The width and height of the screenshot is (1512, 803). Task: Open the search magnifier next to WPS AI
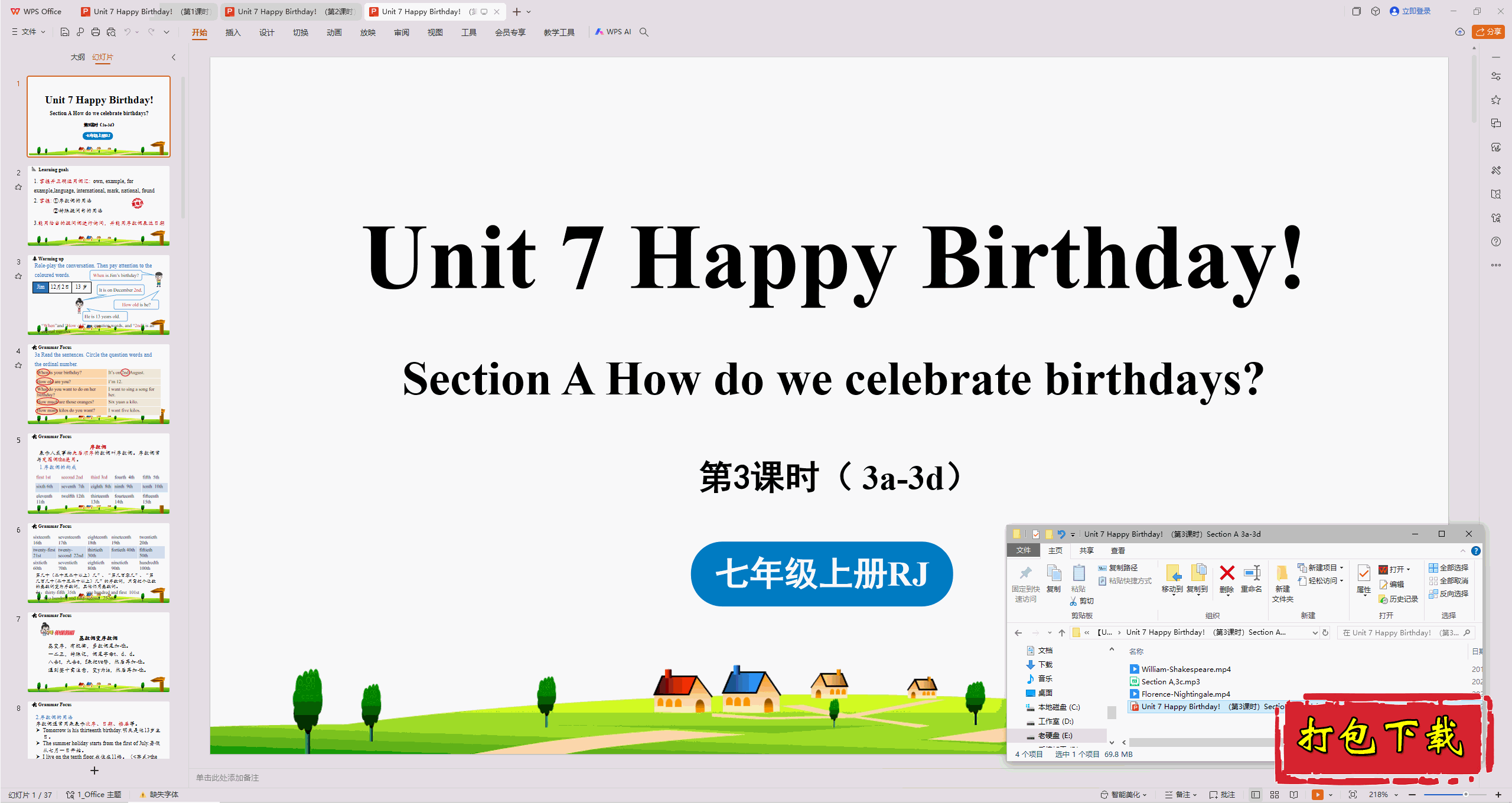[644, 32]
